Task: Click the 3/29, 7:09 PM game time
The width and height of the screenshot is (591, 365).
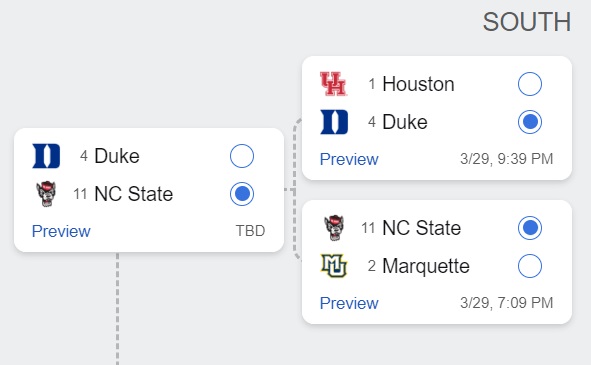Action: [x=507, y=303]
